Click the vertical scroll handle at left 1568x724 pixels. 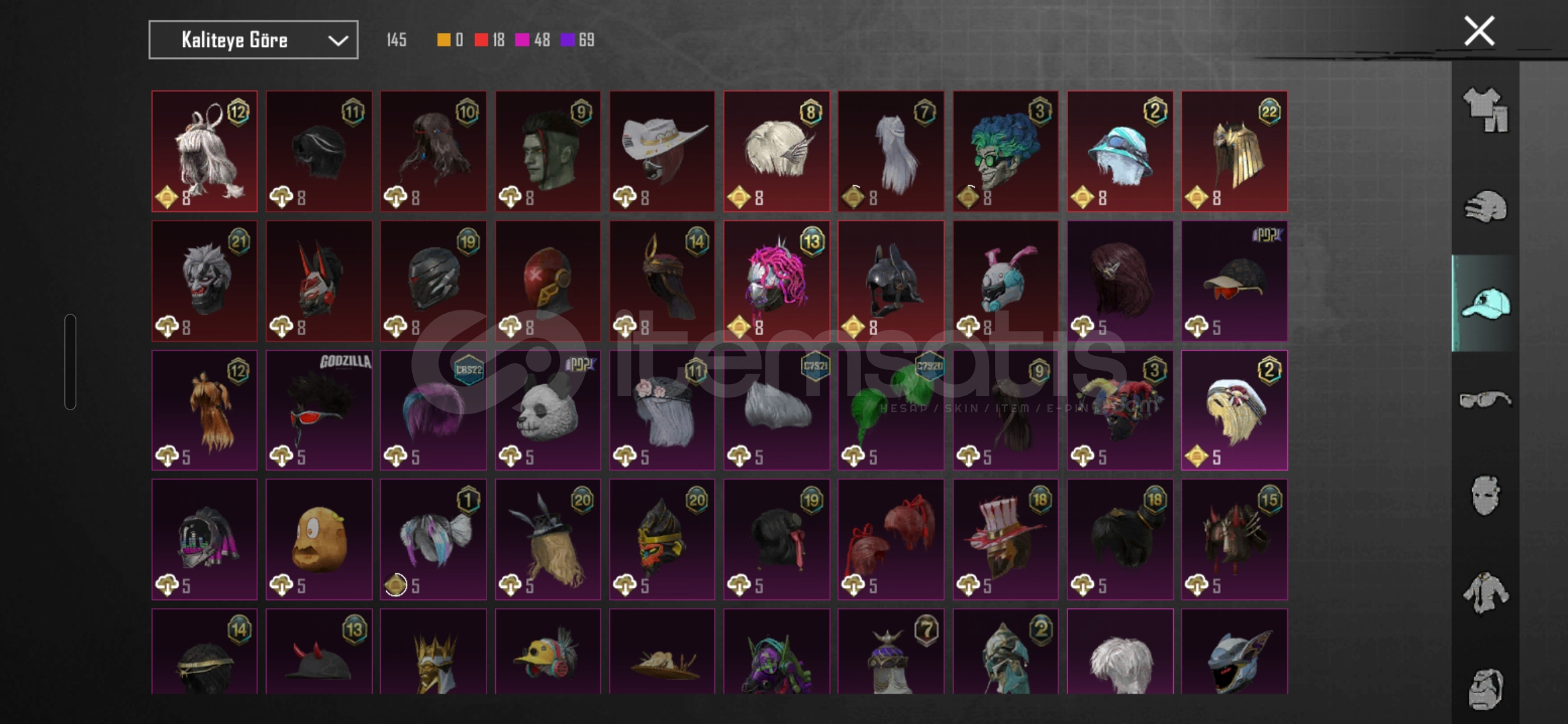[x=70, y=362]
